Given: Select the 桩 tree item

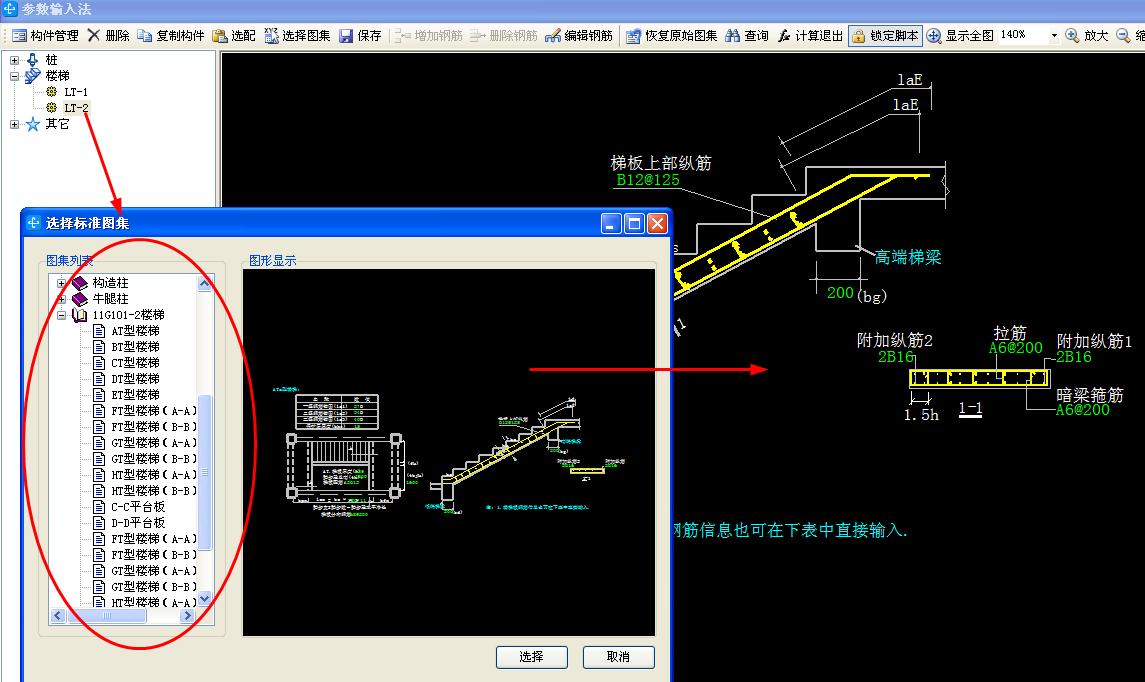Looking at the screenshot, I should [x=50, y=60].
